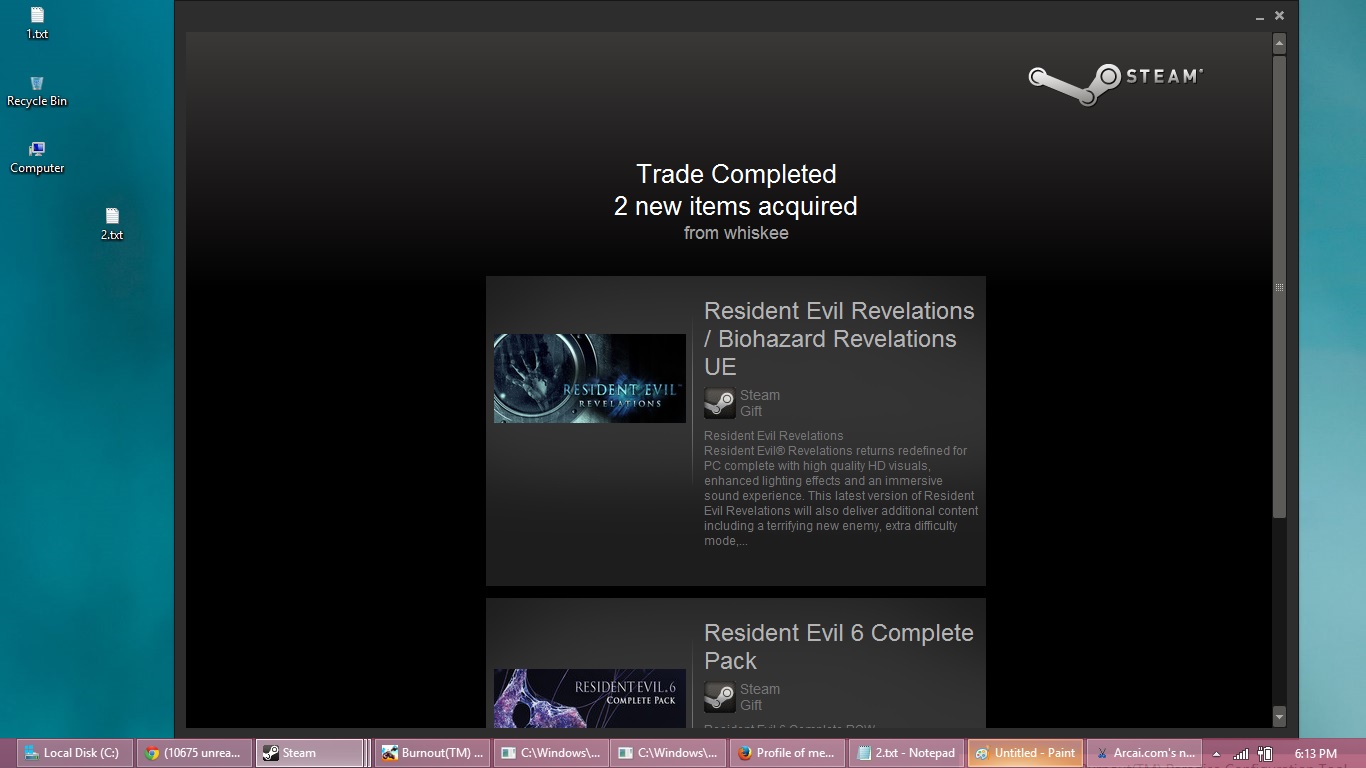Click the network signal tray icon
The height and width of the screenshot is (768, 1366).
point(1241,754)
